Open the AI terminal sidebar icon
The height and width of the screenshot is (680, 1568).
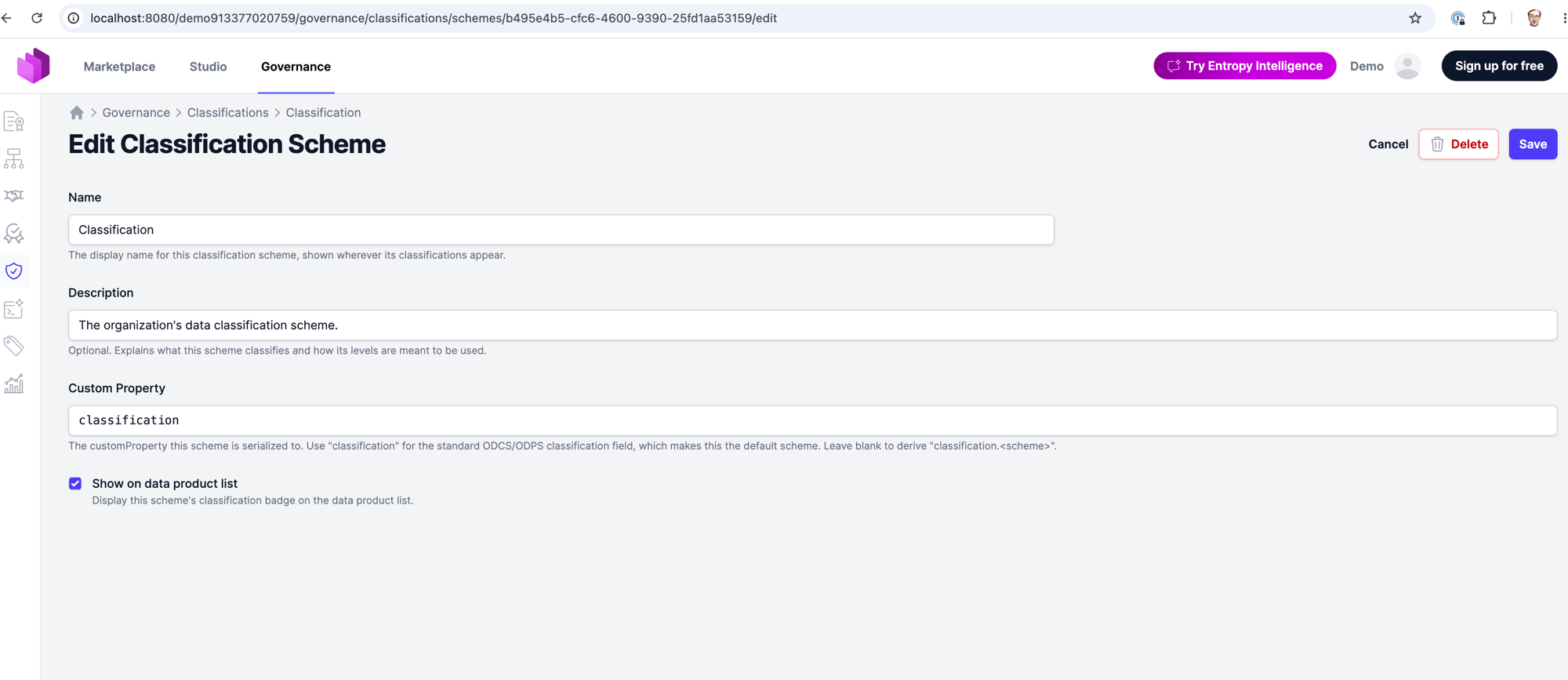(14, 308)
